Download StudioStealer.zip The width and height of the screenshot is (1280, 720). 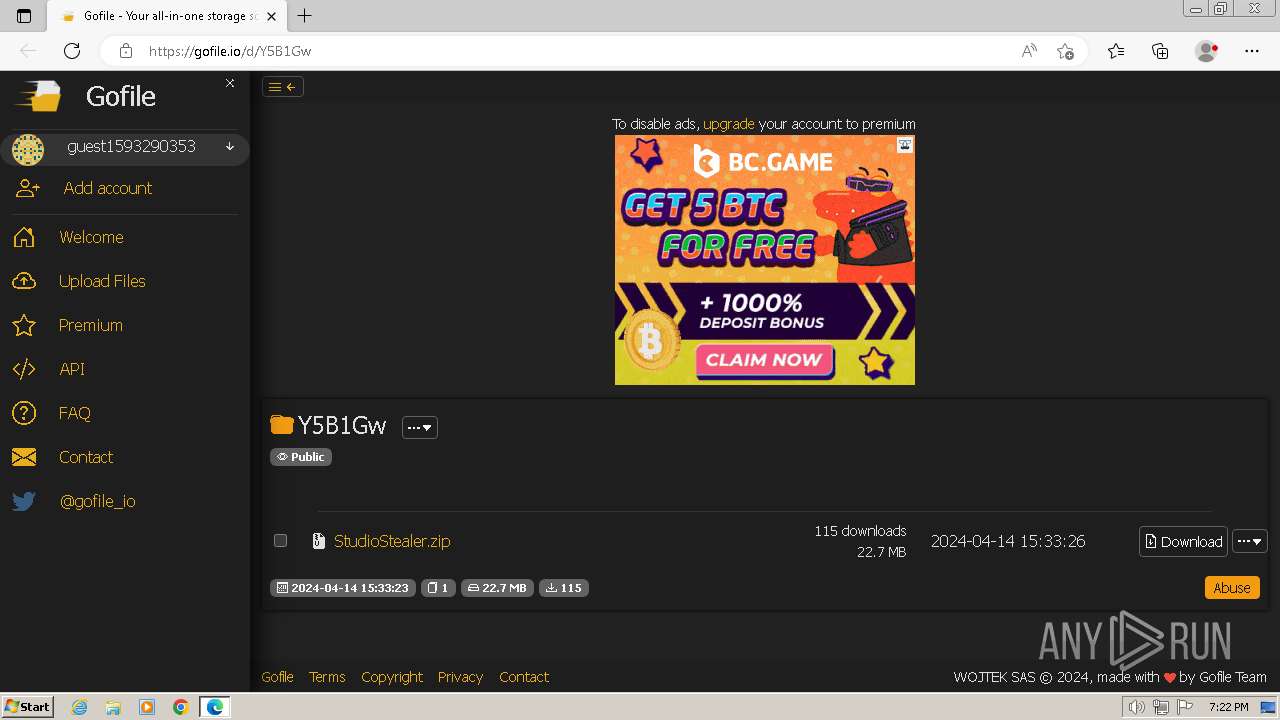point(1183,541)
